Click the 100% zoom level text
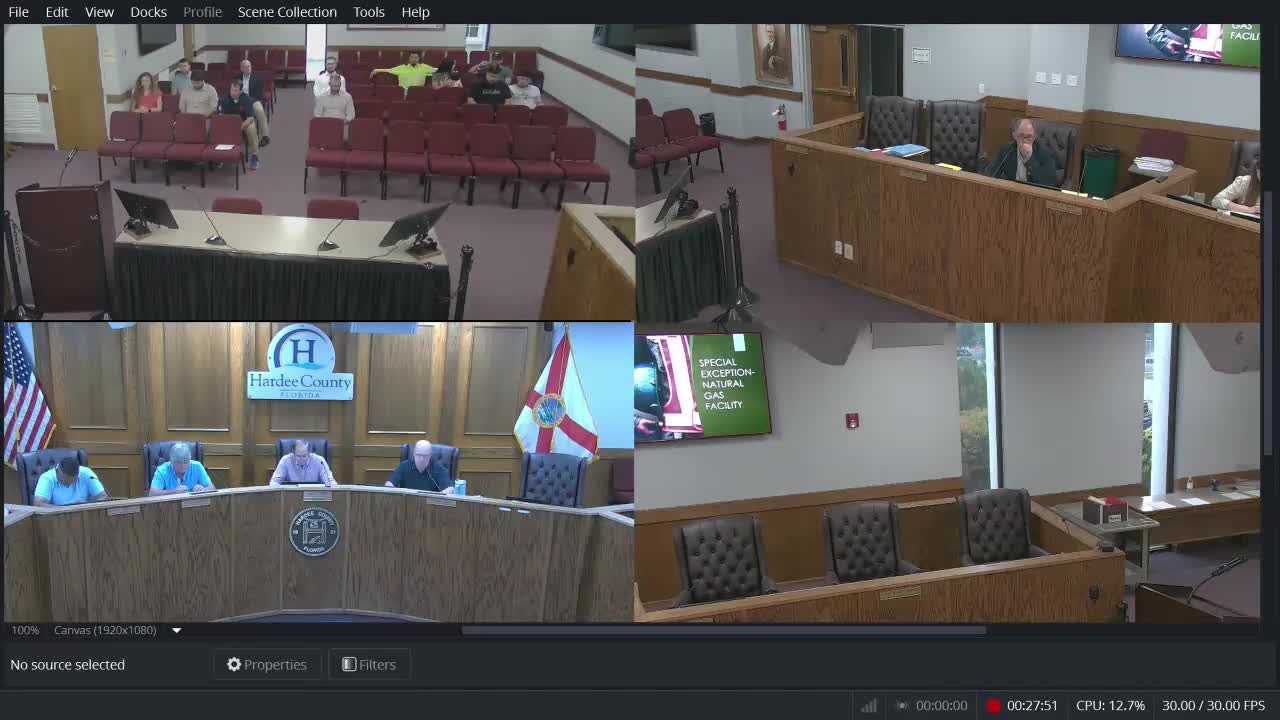 (25, 630)
